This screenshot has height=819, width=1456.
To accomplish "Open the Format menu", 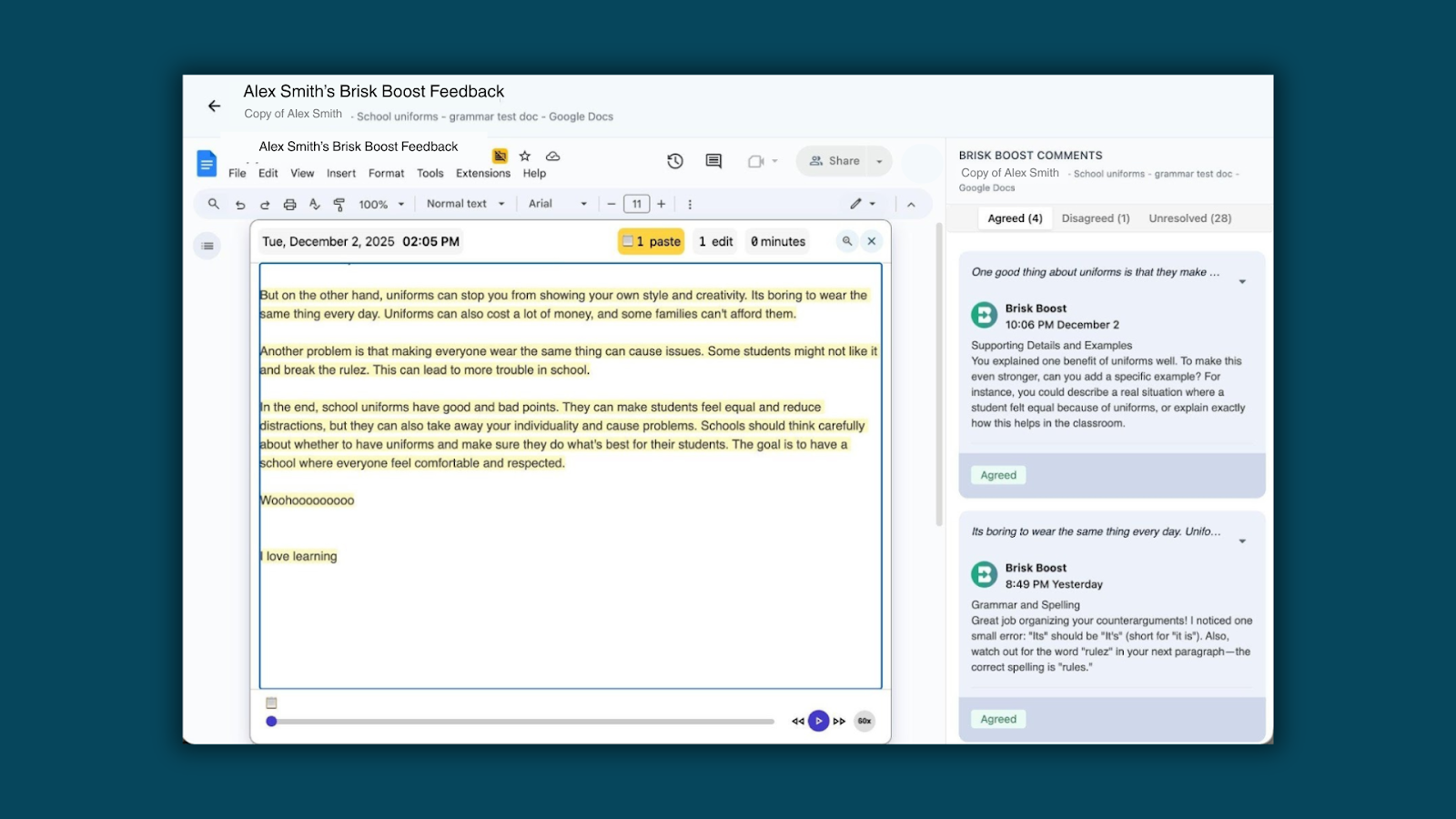I will tap(386, 173).
